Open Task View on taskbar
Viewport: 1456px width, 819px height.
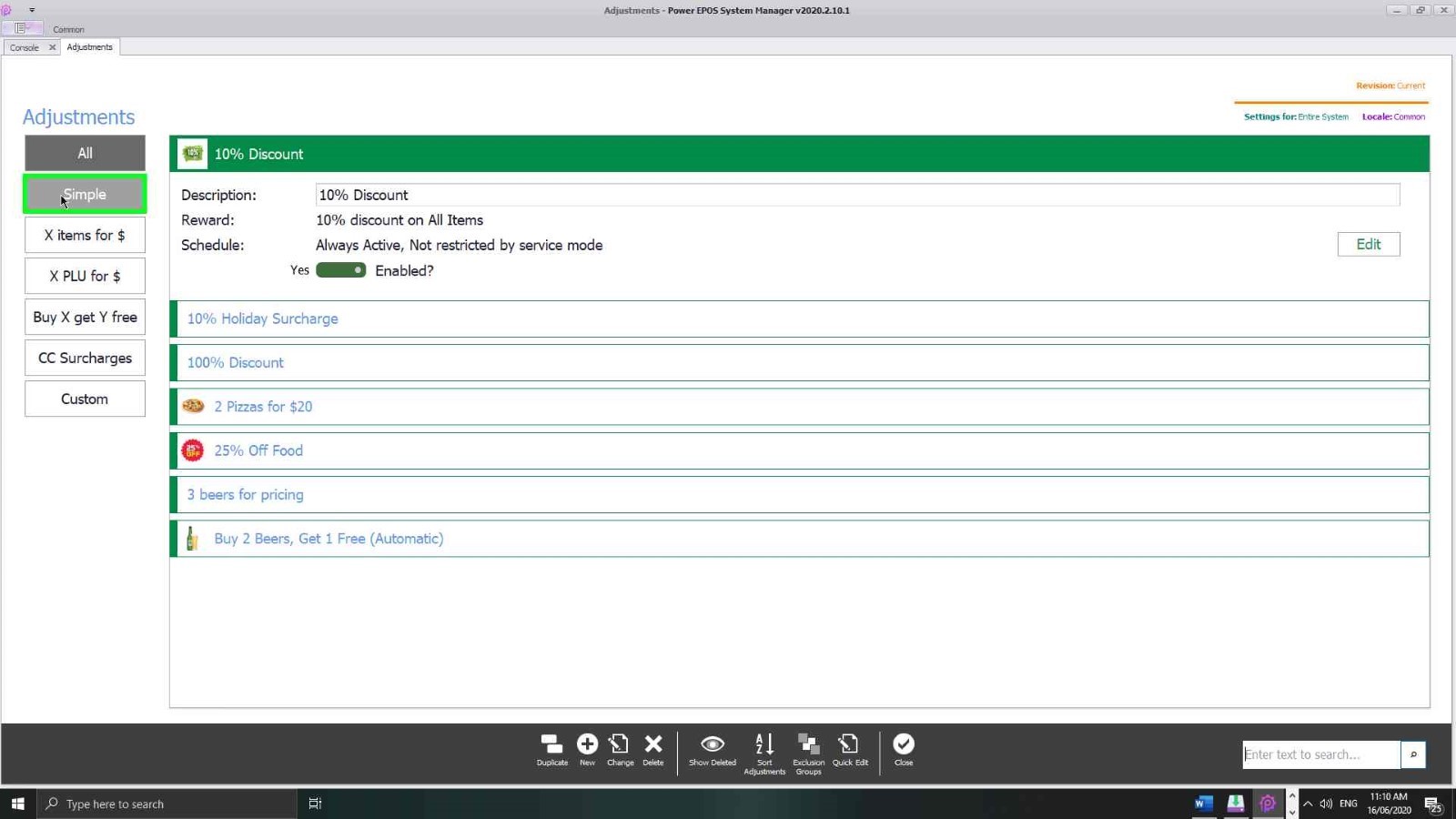pyautogui.click(x=315, y=804)
